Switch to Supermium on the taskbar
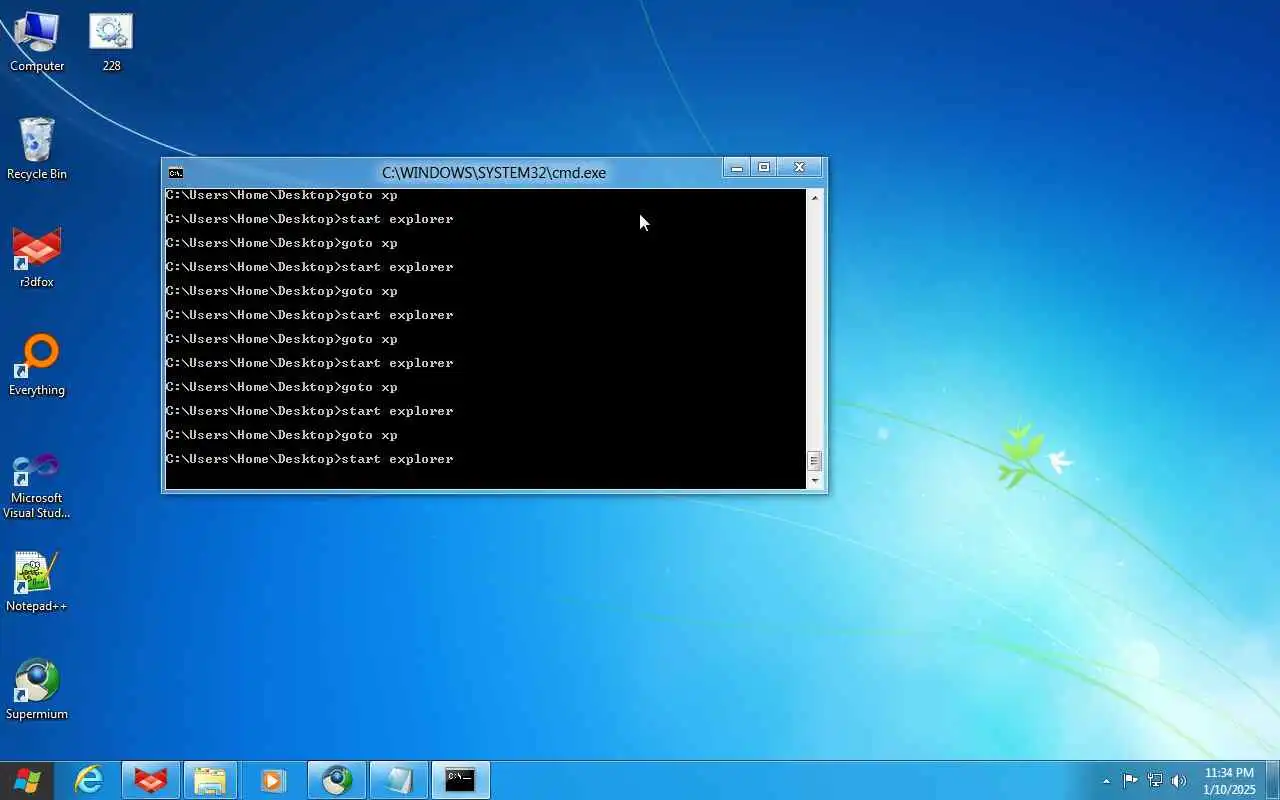The height and width of the screenshot is (800, 1280). [337, 780]
